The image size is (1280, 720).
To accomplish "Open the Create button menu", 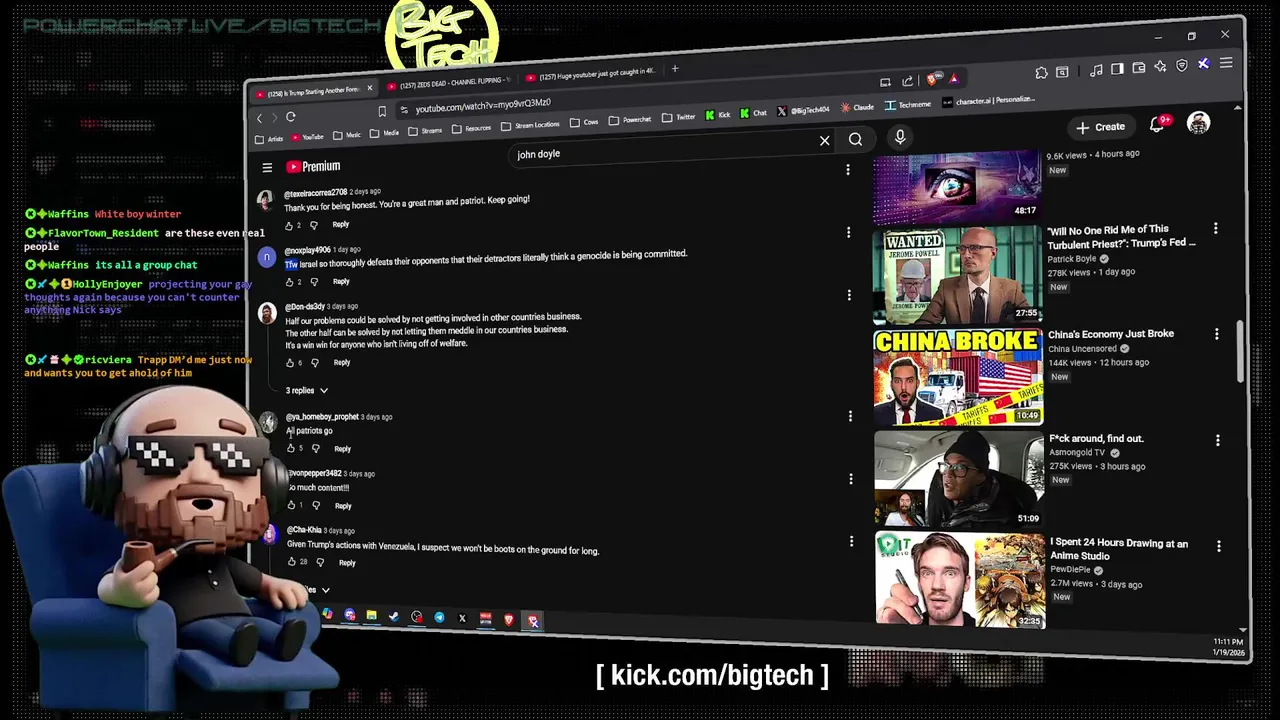I will [1101, 127].
